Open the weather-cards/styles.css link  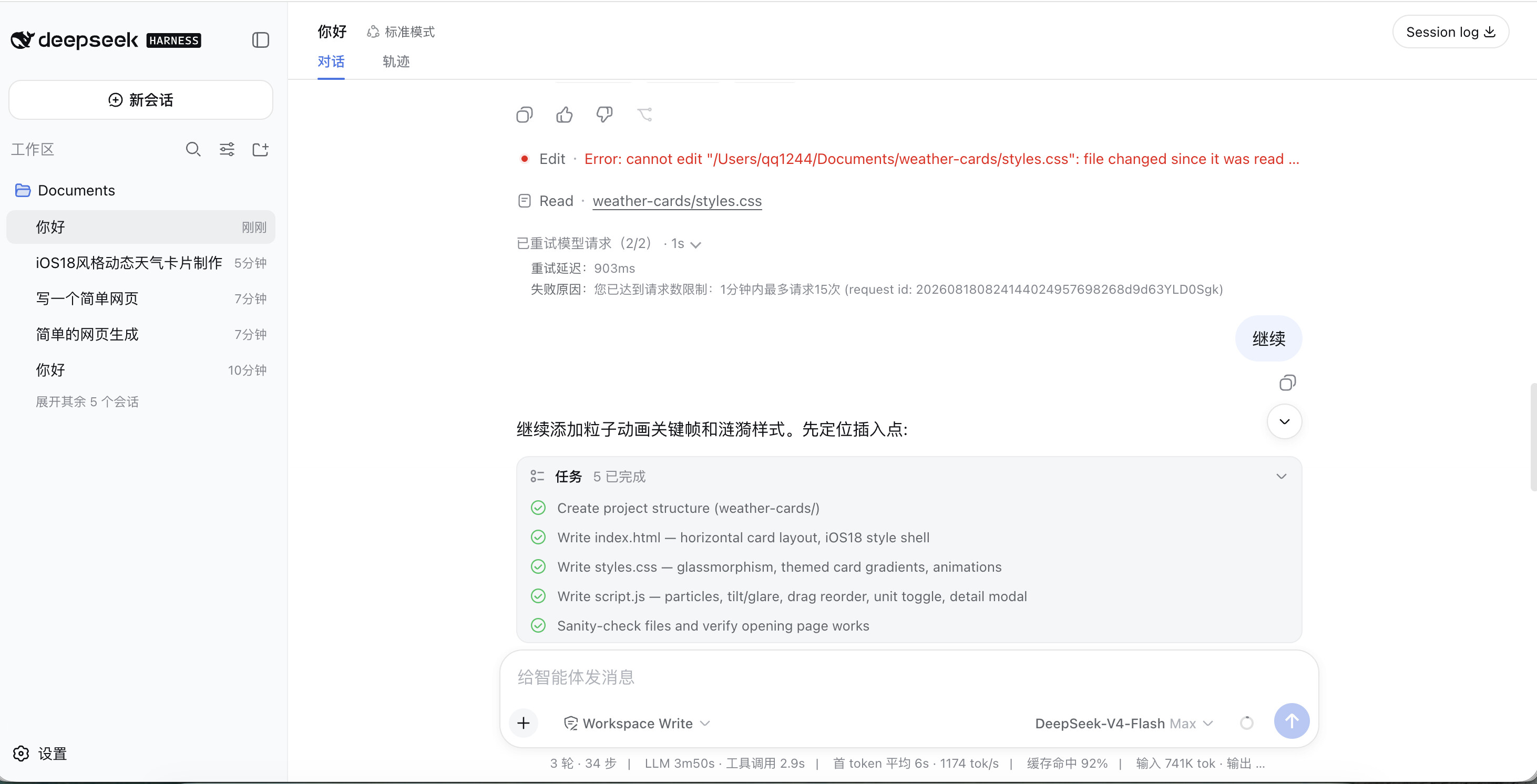click(x=677, y=201)
